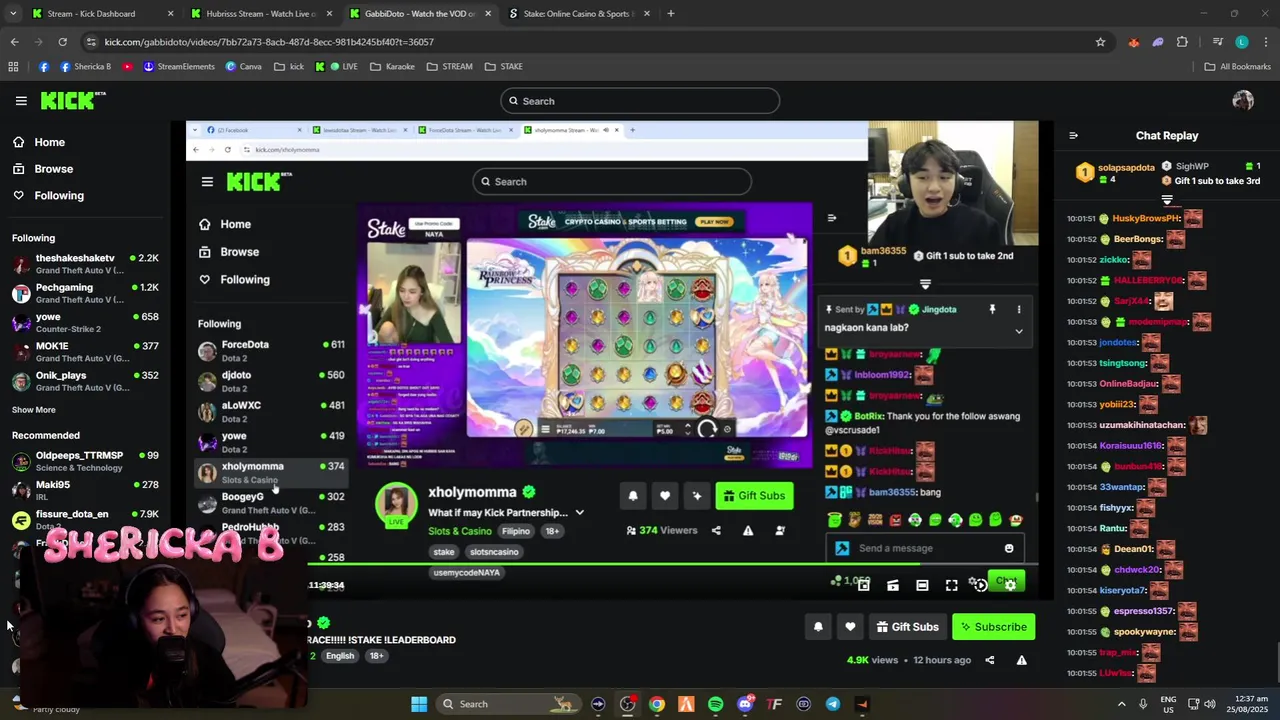Click clock and date in taskbar
Viewport: 1280px width, 720px height.
[1246, 704]
